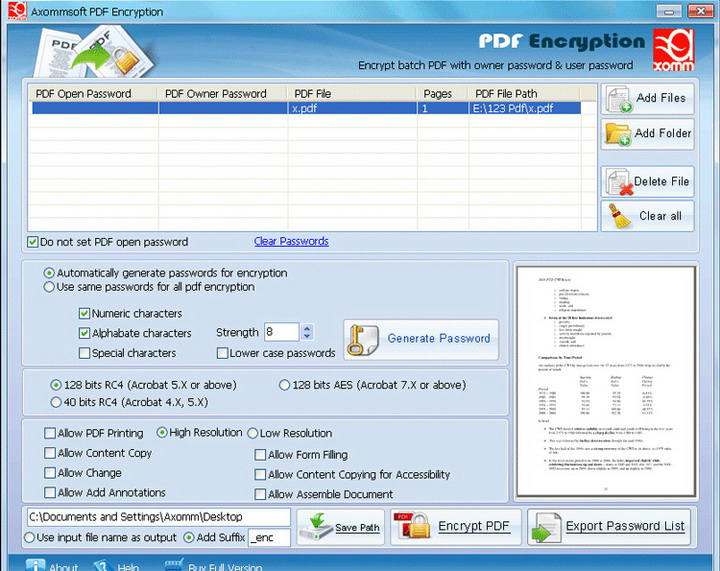The image size is (720, 571).
Task: Click the About info icon
Action: (x=35, y=565)
